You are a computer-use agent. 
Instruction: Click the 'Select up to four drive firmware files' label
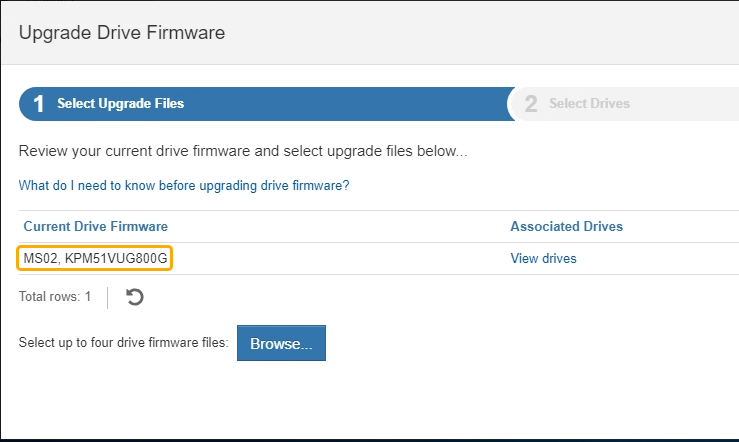click(x=124, y=343)
